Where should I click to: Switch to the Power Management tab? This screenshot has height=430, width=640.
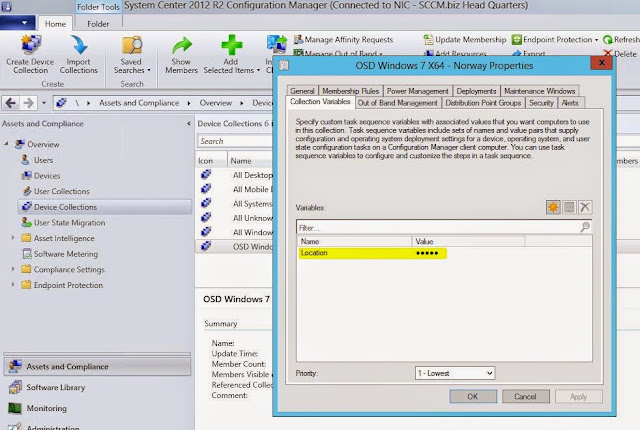(418, 91)
